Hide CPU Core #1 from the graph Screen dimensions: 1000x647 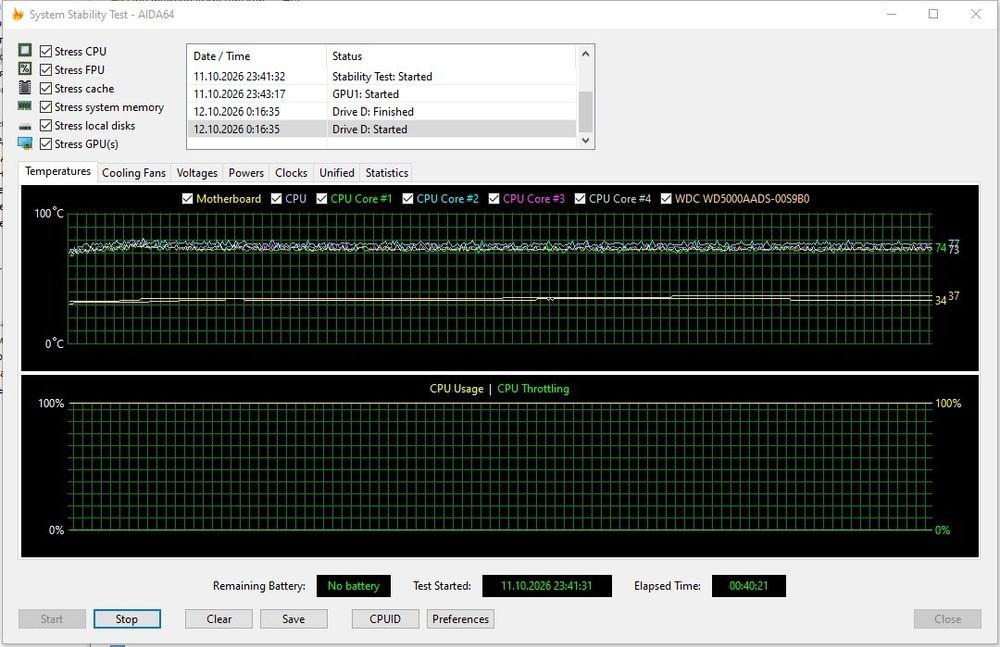pos(321,198)
